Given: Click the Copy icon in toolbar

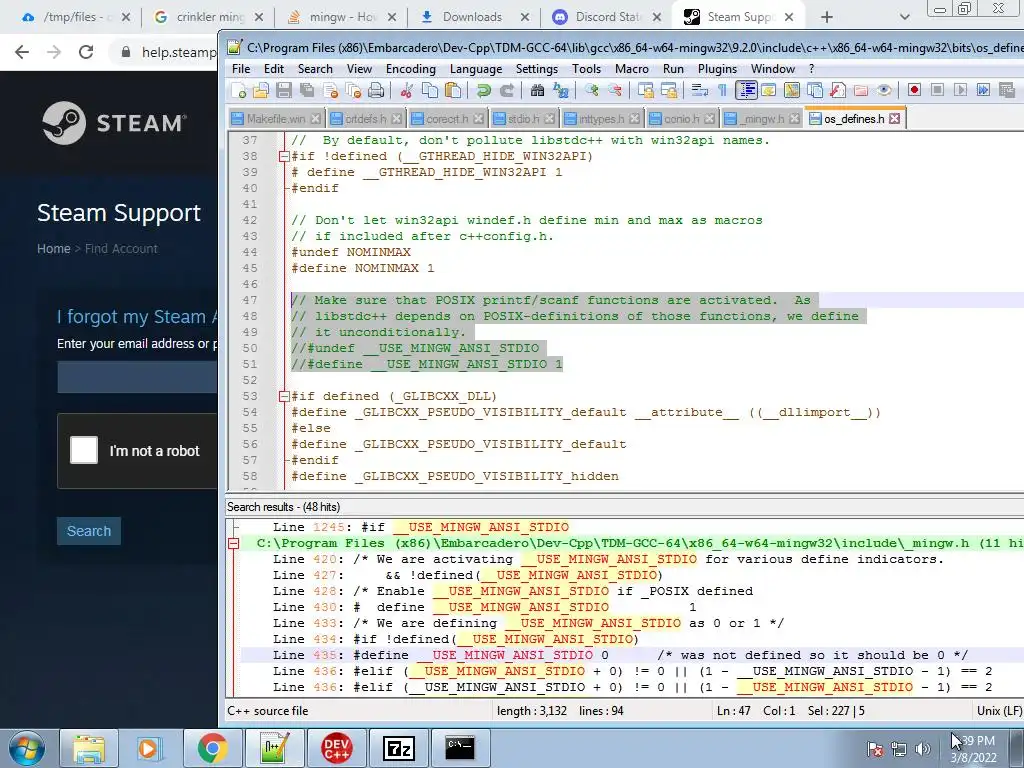Looking at the screenshot, I should coord(430,90).
